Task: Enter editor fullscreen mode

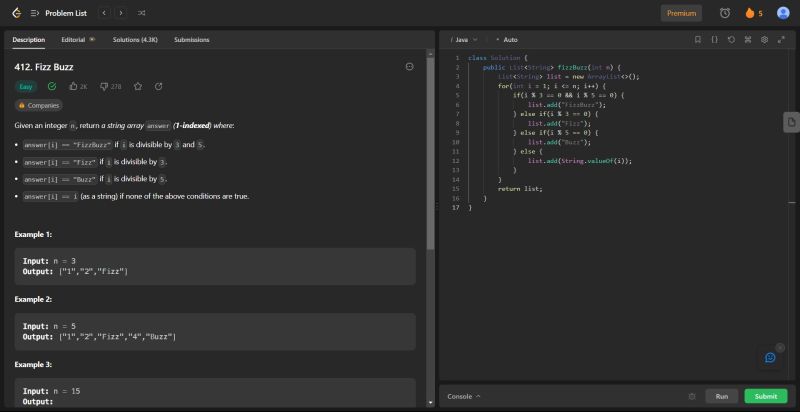Action: [781, 40]
